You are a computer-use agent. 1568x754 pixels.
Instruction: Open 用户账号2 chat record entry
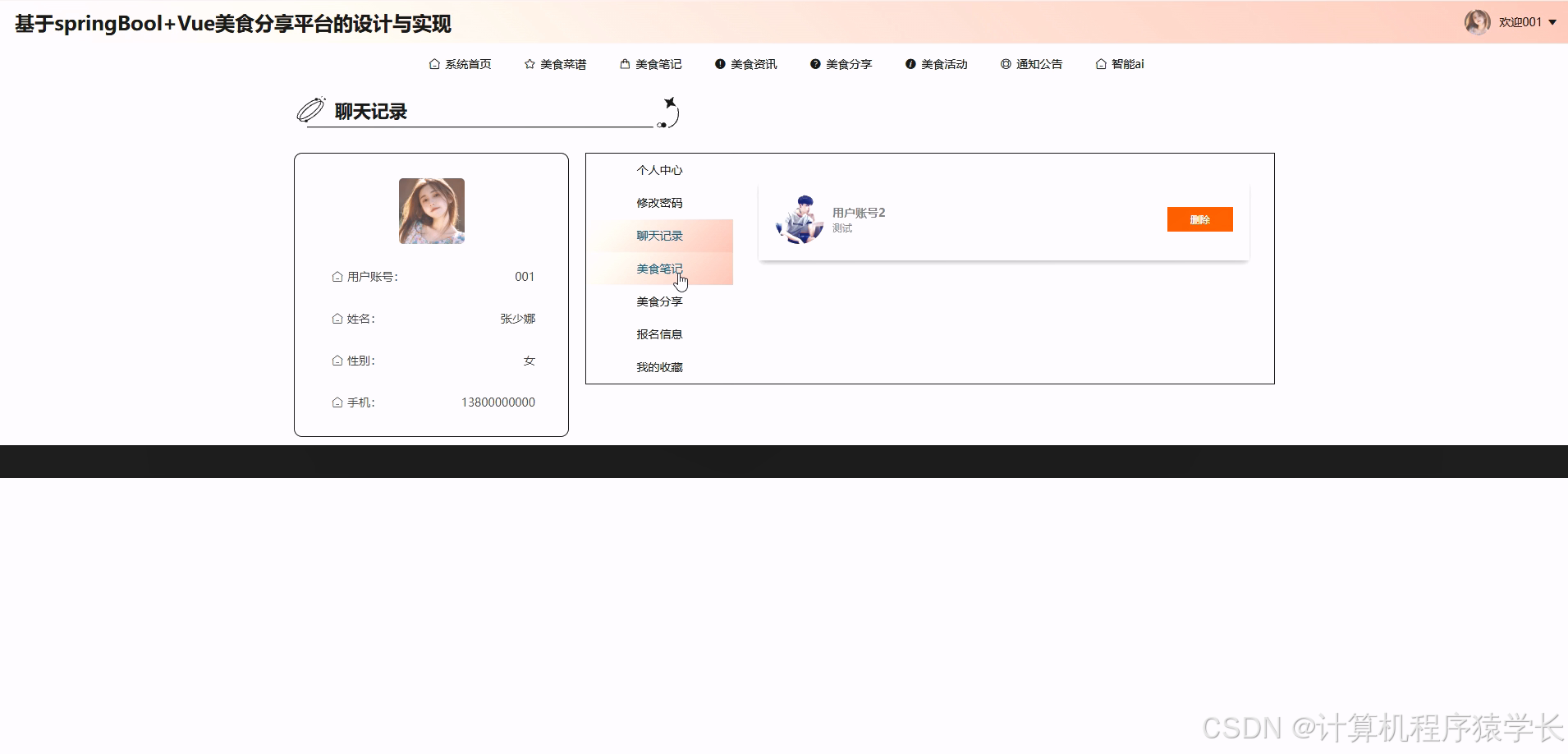pyautogui.click(x=858, y=212)
